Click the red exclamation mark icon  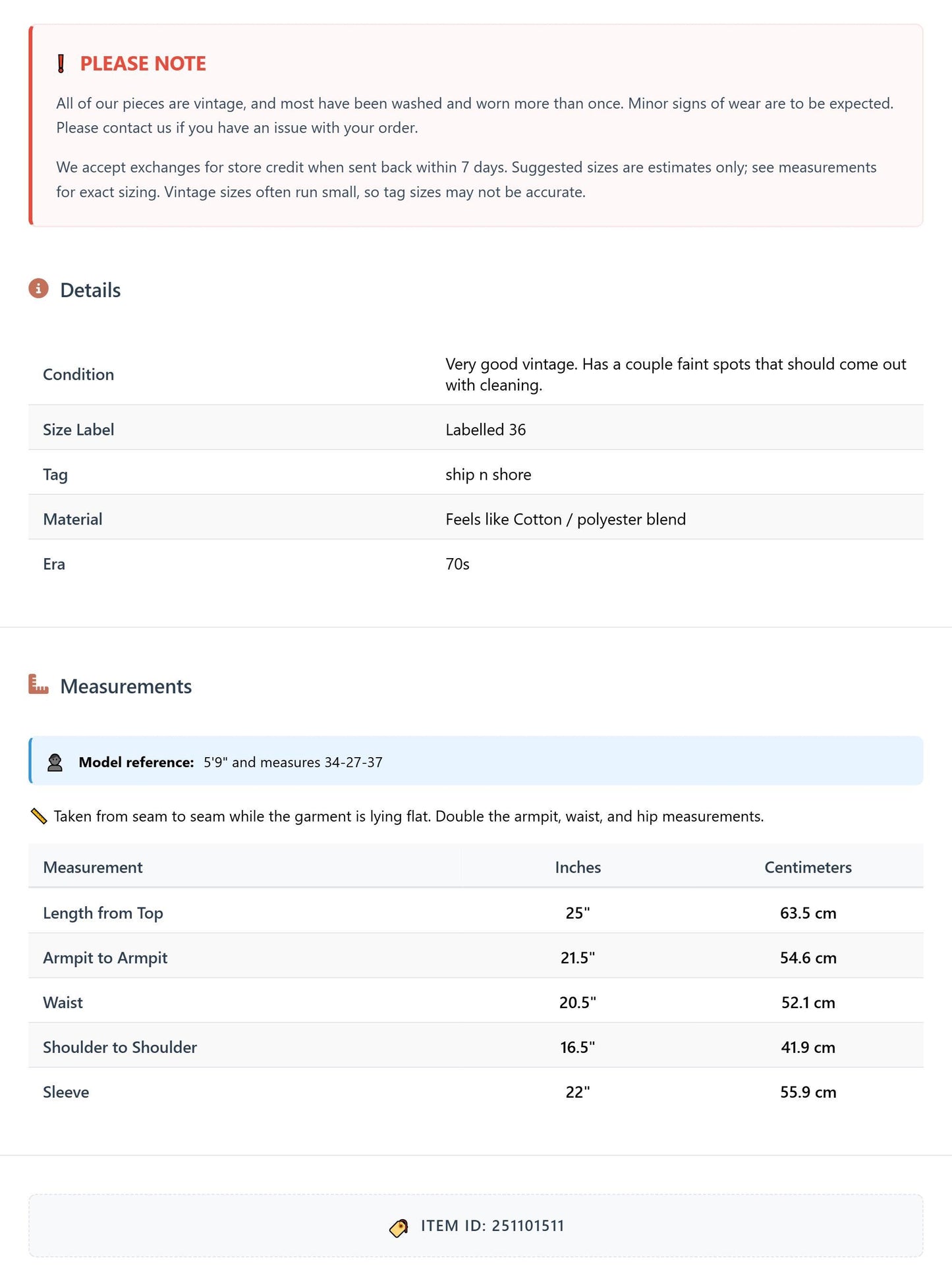point(61,64)
